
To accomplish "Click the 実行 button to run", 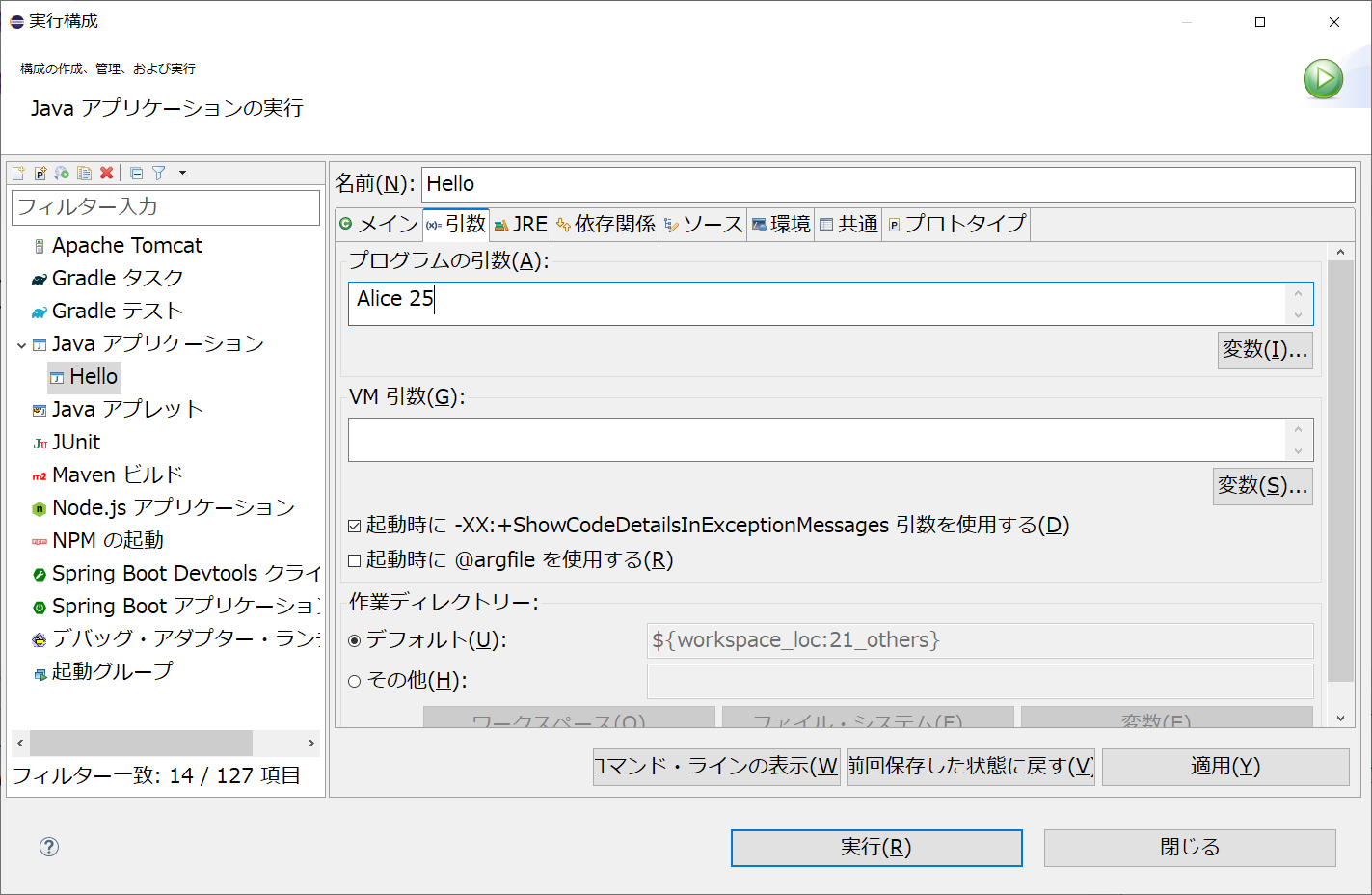I will pos(875,848).
